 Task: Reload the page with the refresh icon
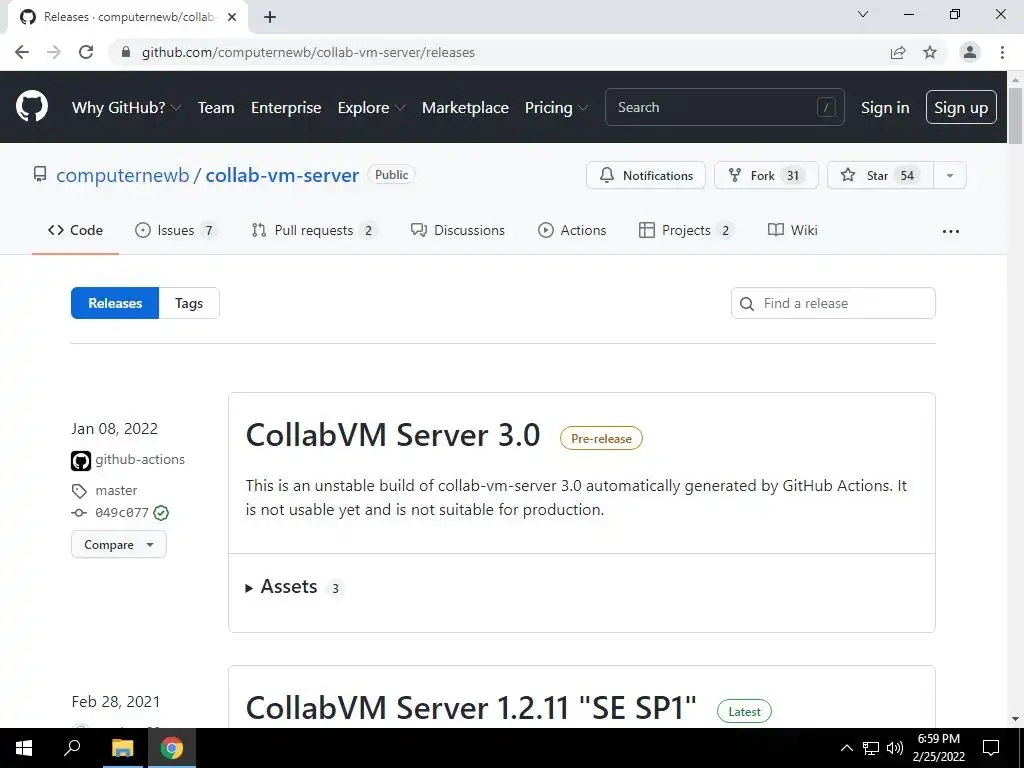[86, 52]
